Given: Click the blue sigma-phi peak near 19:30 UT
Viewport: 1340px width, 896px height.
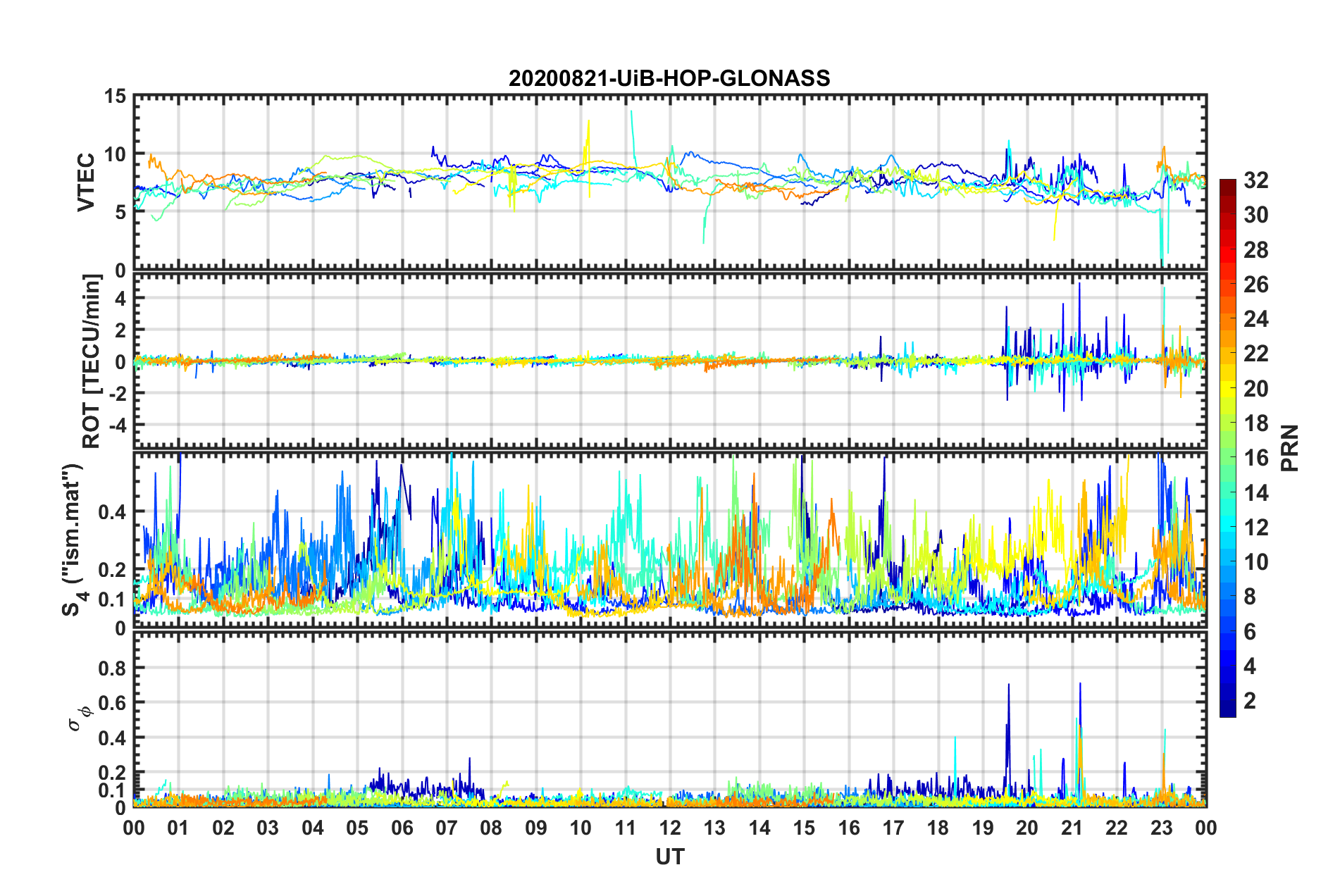Looking at the screenshot, I should (x=1008, y=733).
